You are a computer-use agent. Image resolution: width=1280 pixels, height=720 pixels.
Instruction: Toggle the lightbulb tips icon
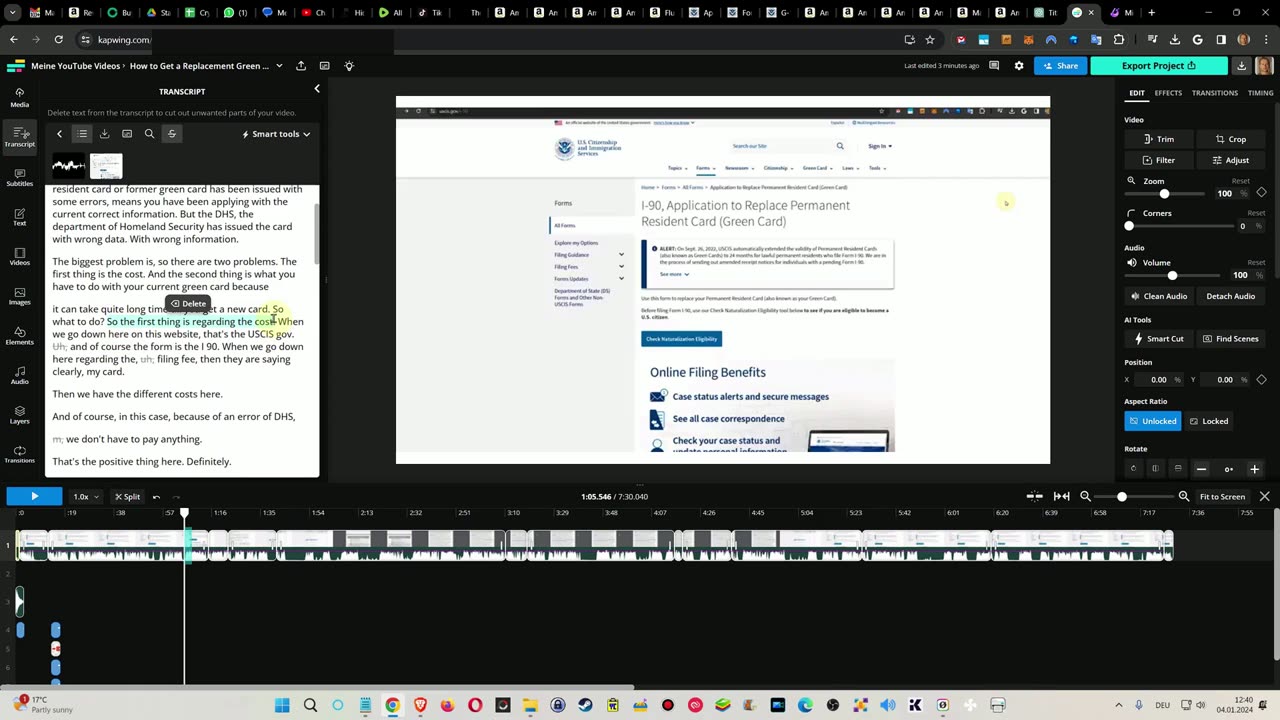(349, 66)
